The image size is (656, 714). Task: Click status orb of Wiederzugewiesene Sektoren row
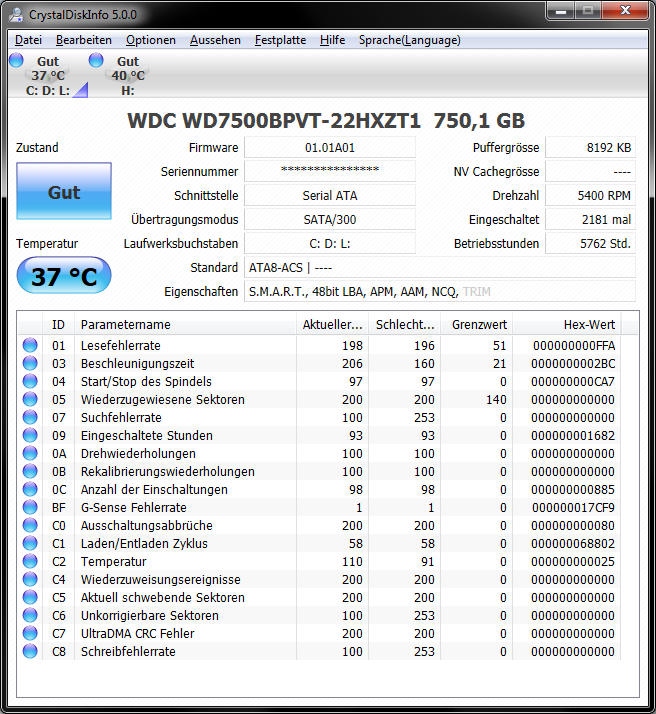[30, 399]
